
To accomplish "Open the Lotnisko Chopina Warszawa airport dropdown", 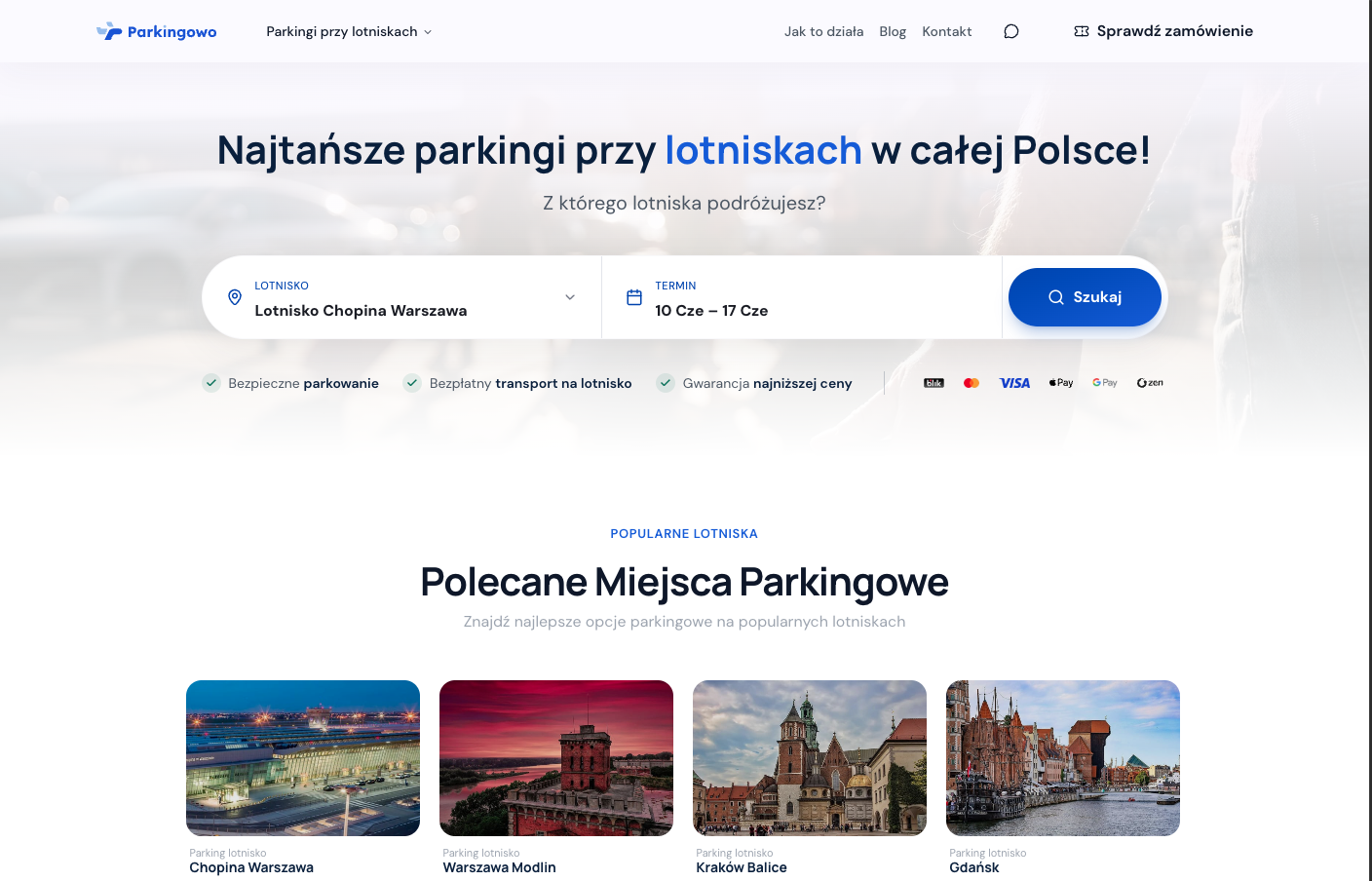I will (x=401, y=297).
